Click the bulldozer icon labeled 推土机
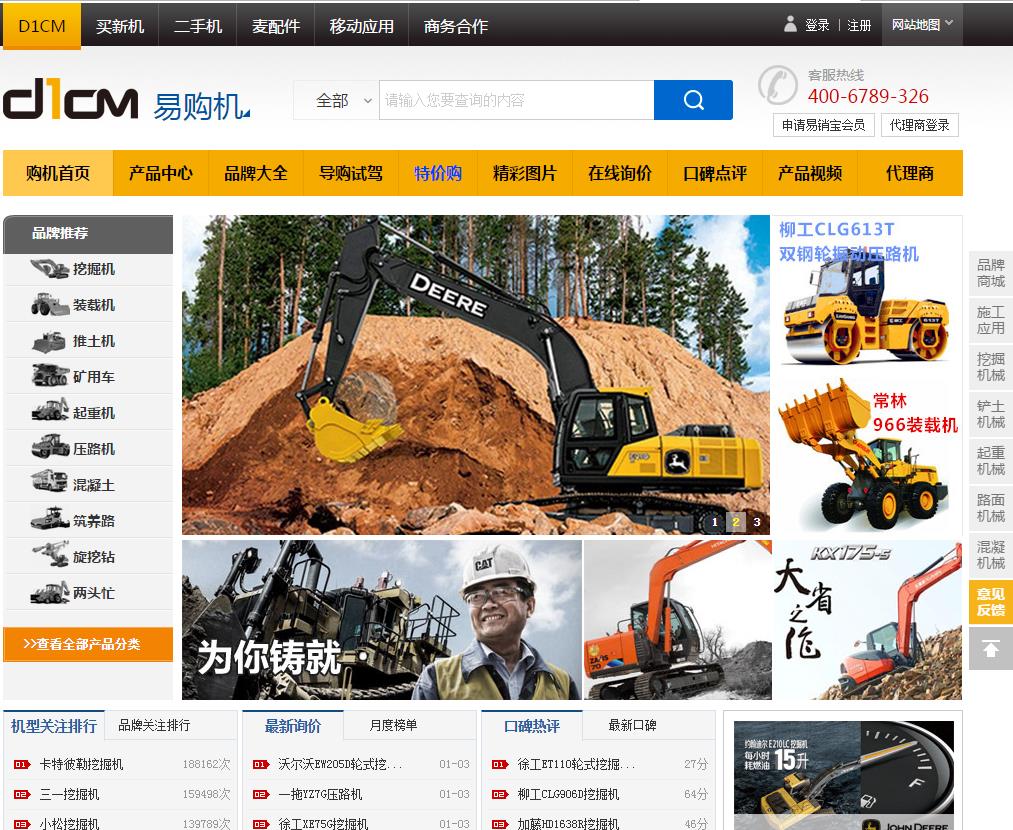The width and height of the screenshot is (1013, 830). click(x=49, y=340)
